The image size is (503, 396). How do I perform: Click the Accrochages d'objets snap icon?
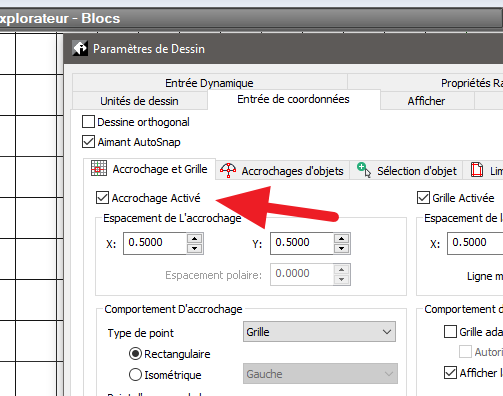228,170
